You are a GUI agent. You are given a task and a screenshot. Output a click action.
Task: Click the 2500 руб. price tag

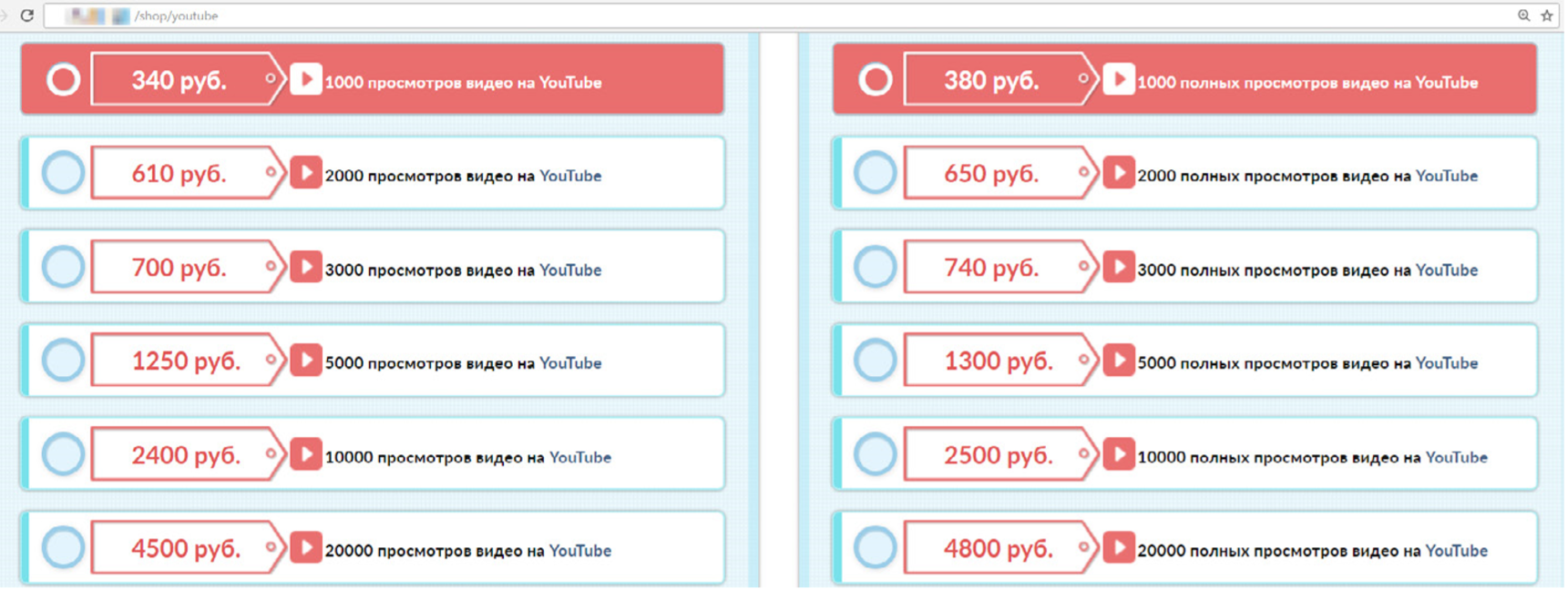click(1001, 454)
